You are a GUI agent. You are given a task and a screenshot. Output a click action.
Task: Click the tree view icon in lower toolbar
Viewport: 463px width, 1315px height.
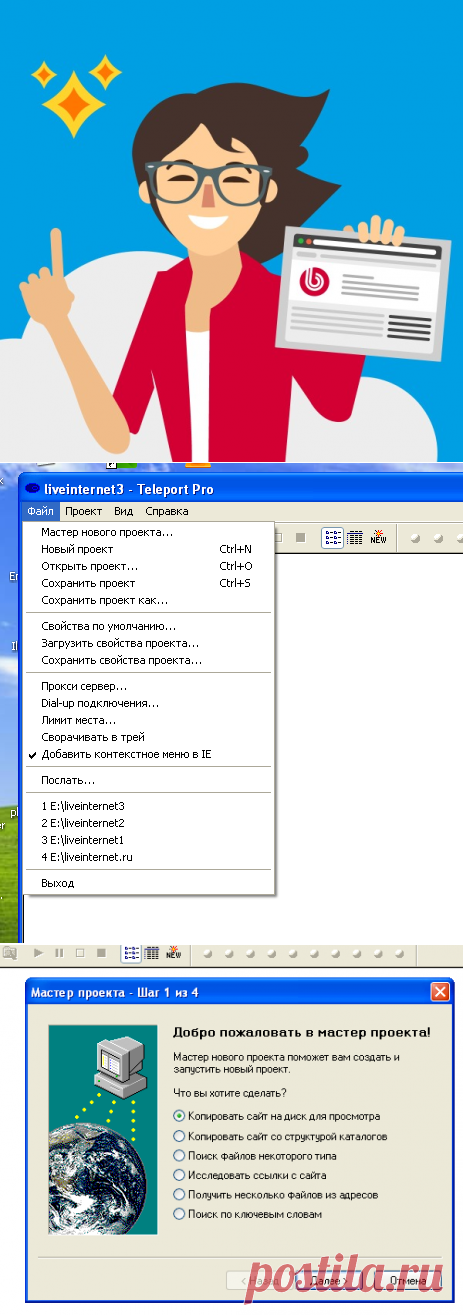tap(131, 953)
